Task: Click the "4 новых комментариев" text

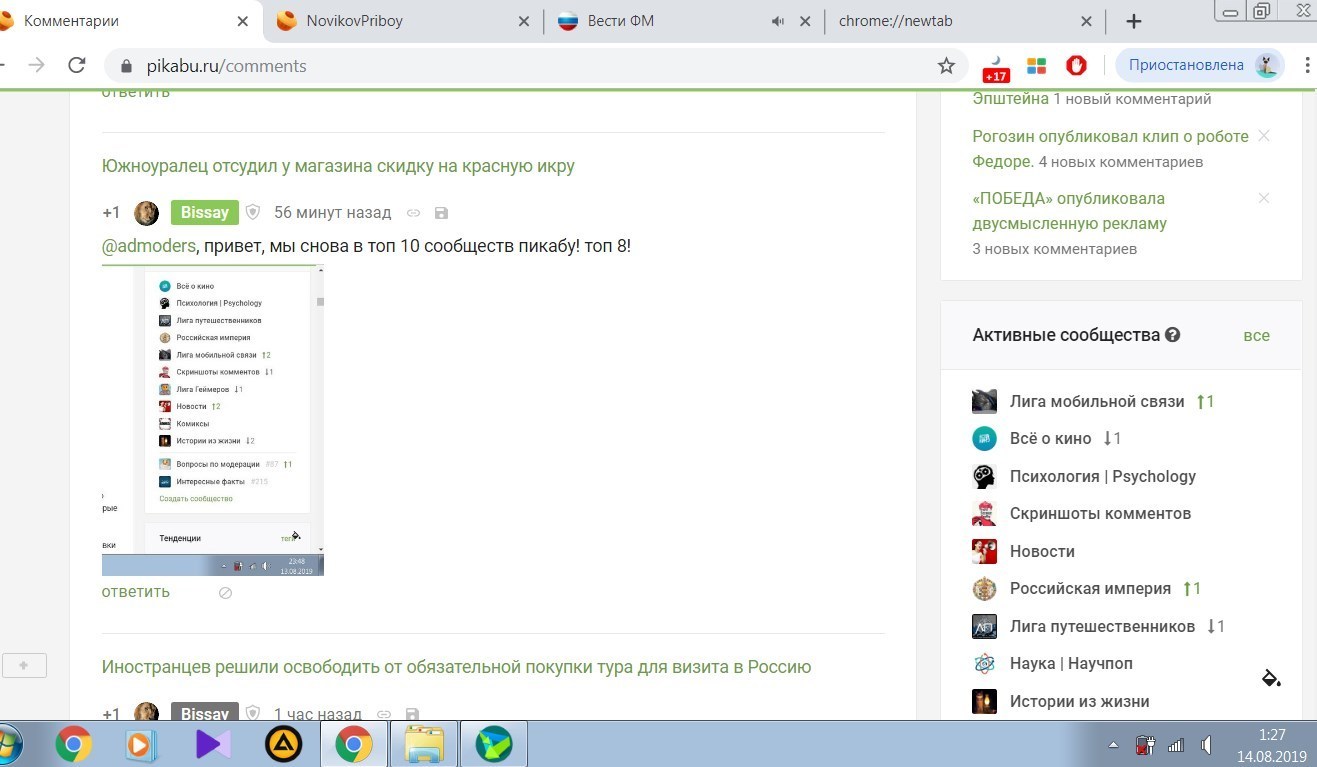Action: coord(1121,161)
